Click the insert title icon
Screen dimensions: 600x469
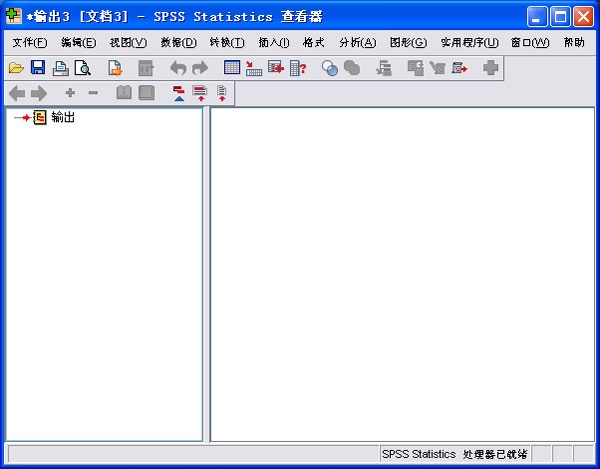tap(200, 93)
